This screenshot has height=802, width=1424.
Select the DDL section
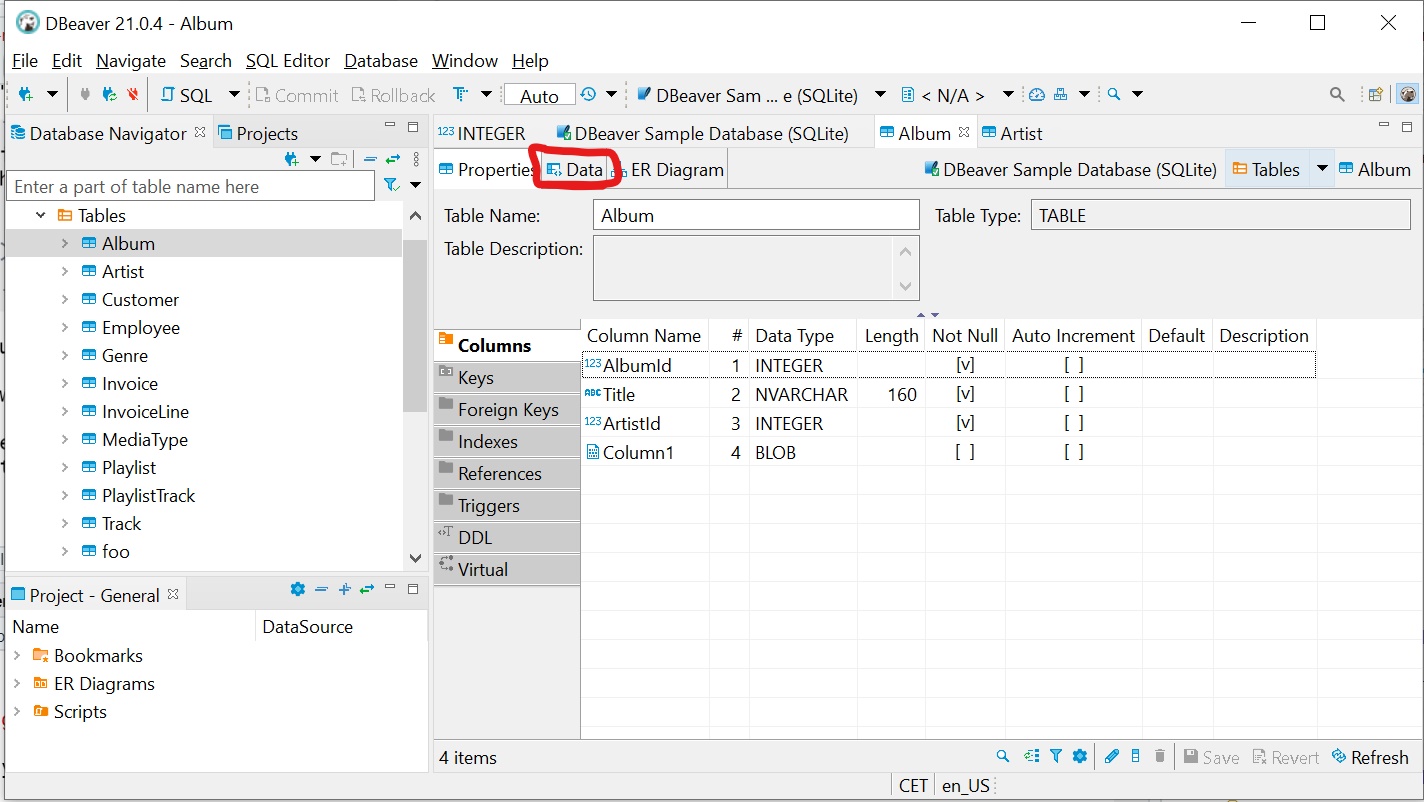click(x=508, y=537)
